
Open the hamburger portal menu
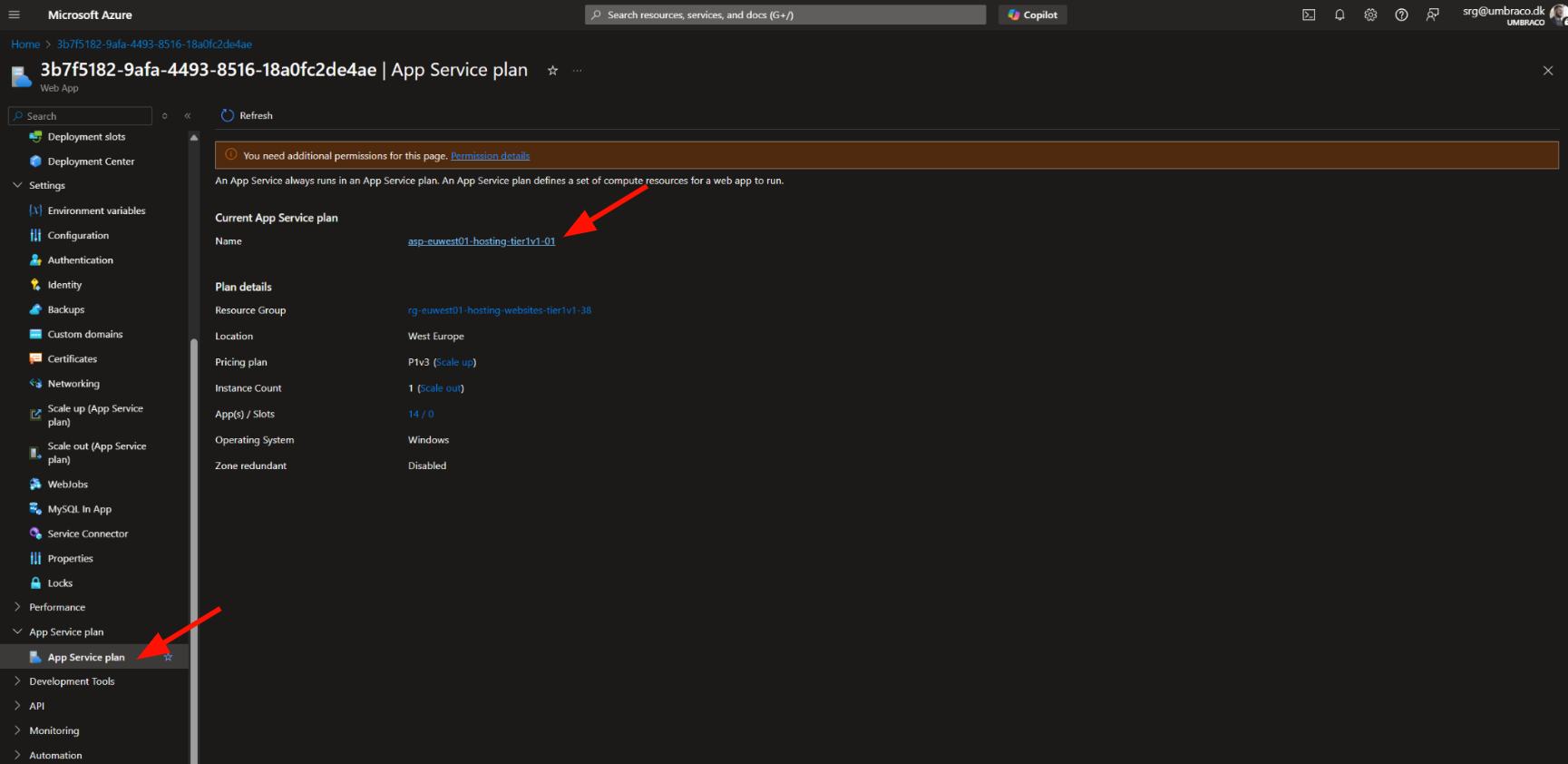tap(14, 15)
